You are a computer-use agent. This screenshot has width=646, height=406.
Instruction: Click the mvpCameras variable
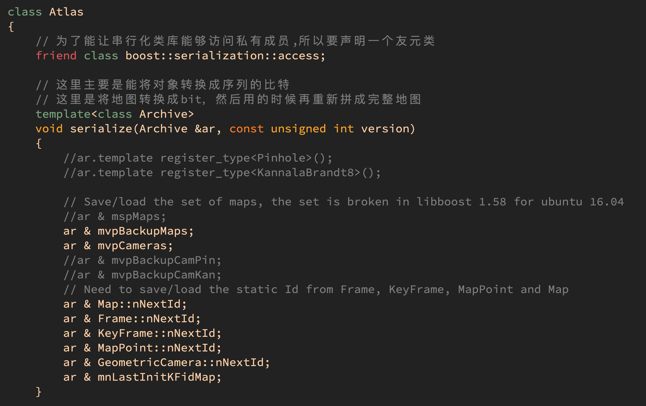pos(132,246)
